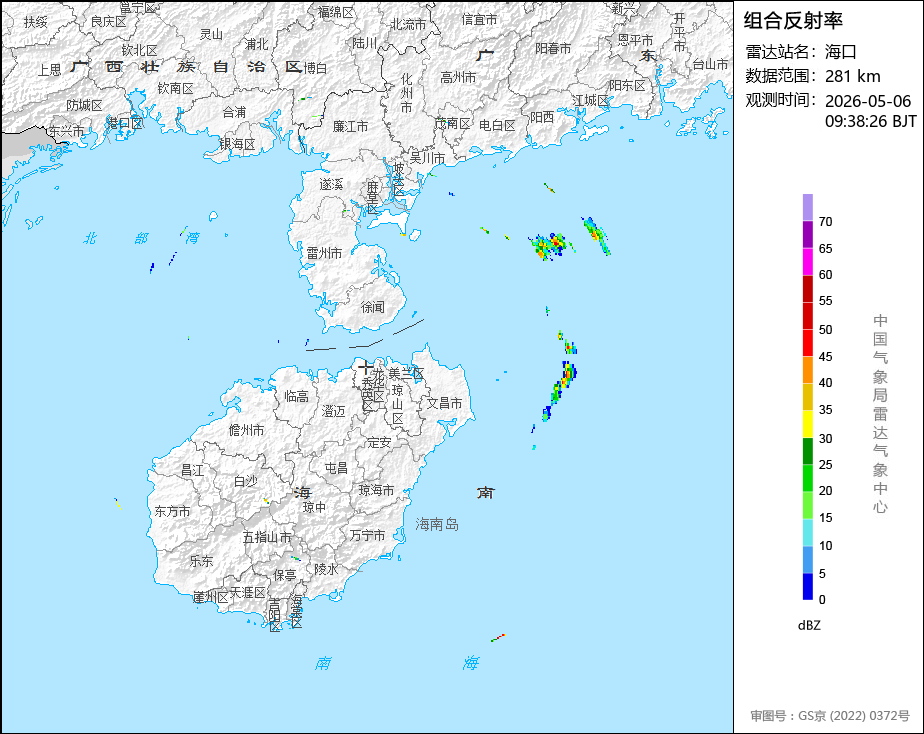The height and width of the screenshot is (734, 924).
Task: Click the observation date 2026-05-06
Action: click(x=867, y=101)
